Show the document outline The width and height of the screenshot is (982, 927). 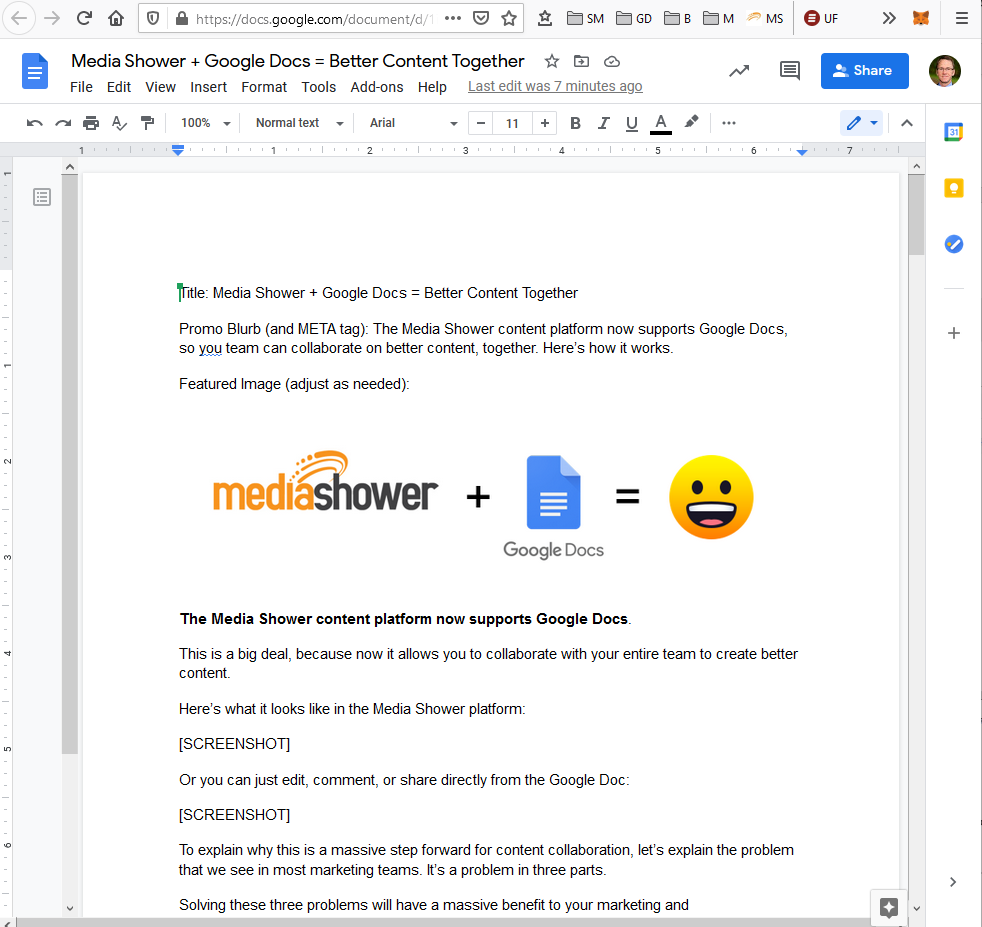[42, 197]
